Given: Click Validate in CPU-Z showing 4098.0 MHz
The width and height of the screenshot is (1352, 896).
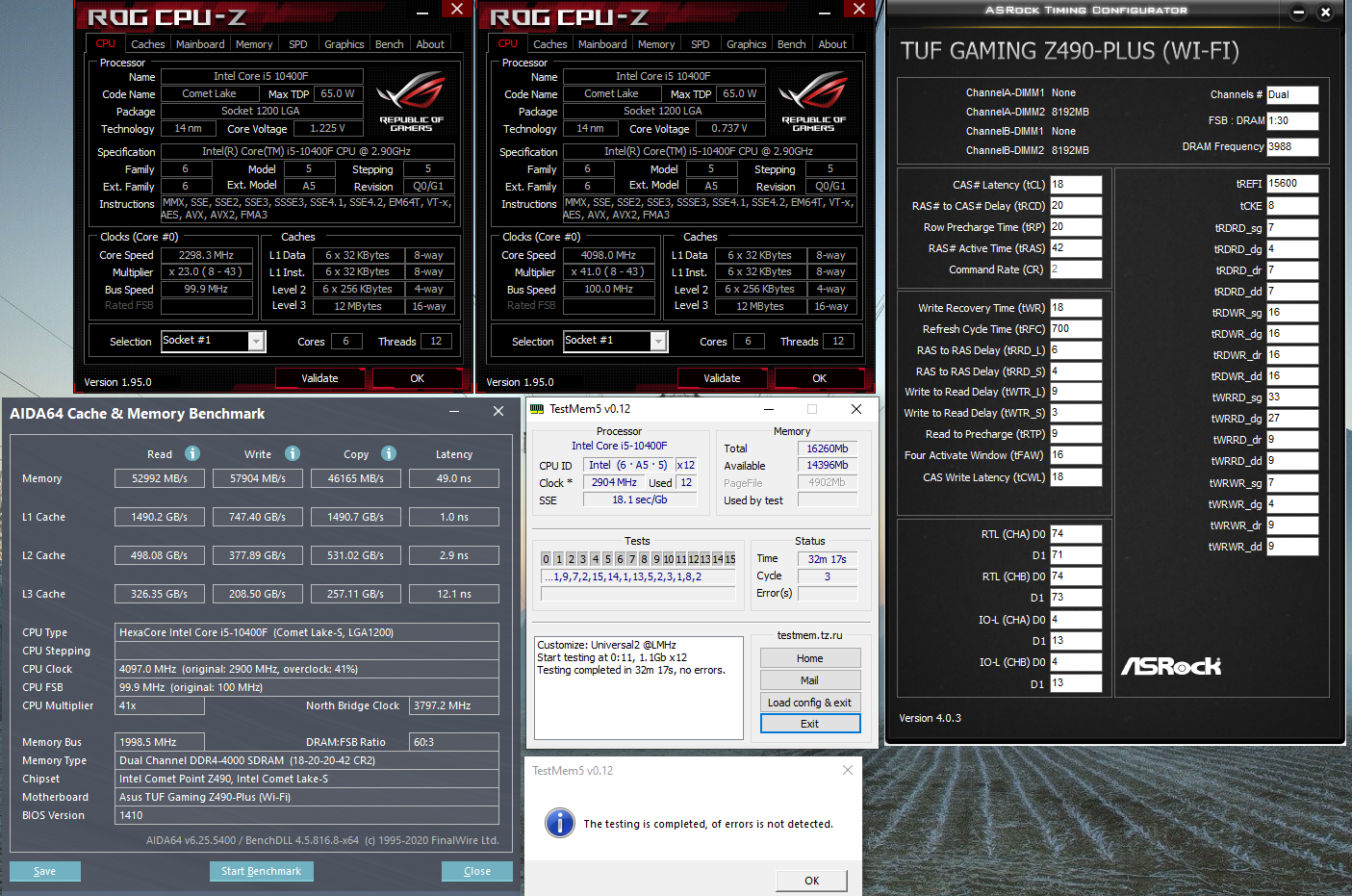Looking at the screenshot, I should click(723, 378).
